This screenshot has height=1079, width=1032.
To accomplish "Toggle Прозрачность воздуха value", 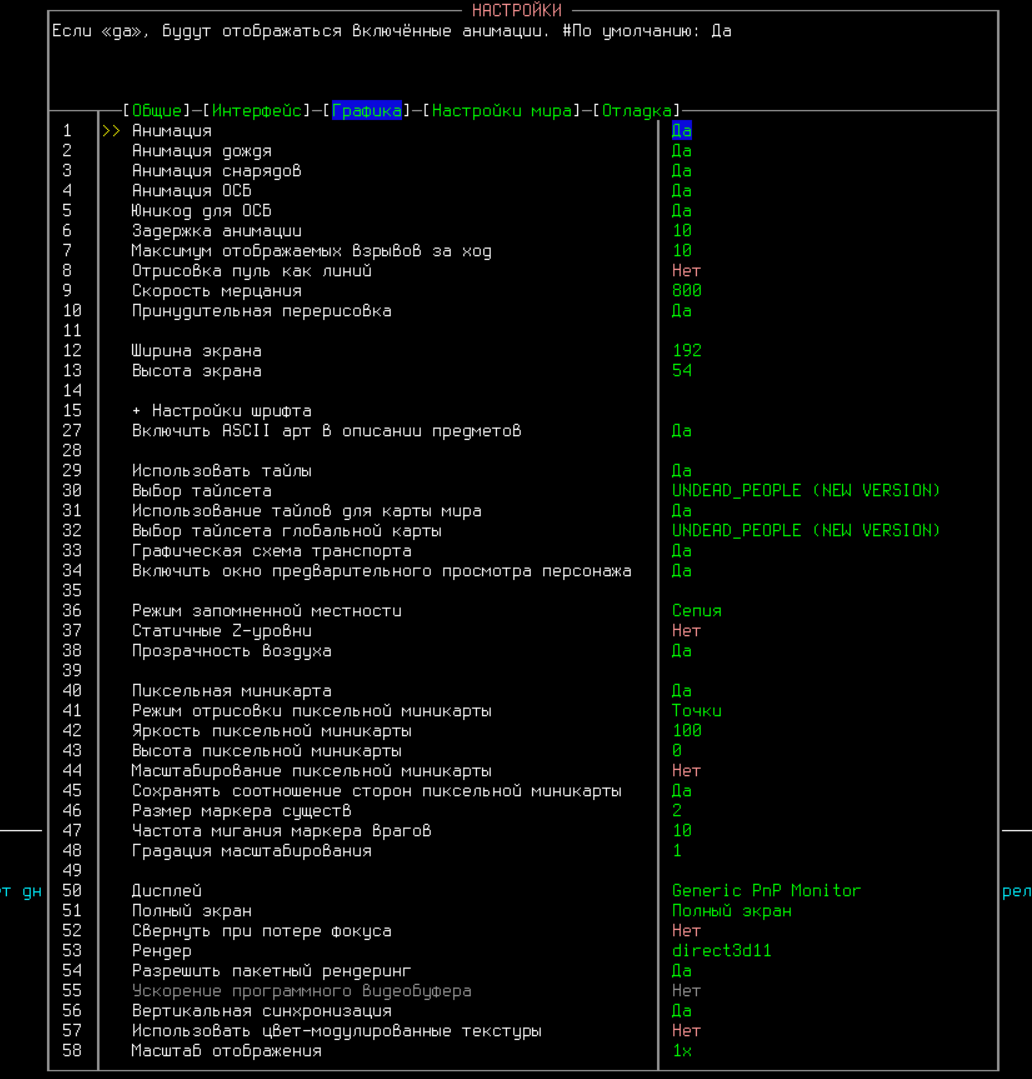I will coord(682,650).
